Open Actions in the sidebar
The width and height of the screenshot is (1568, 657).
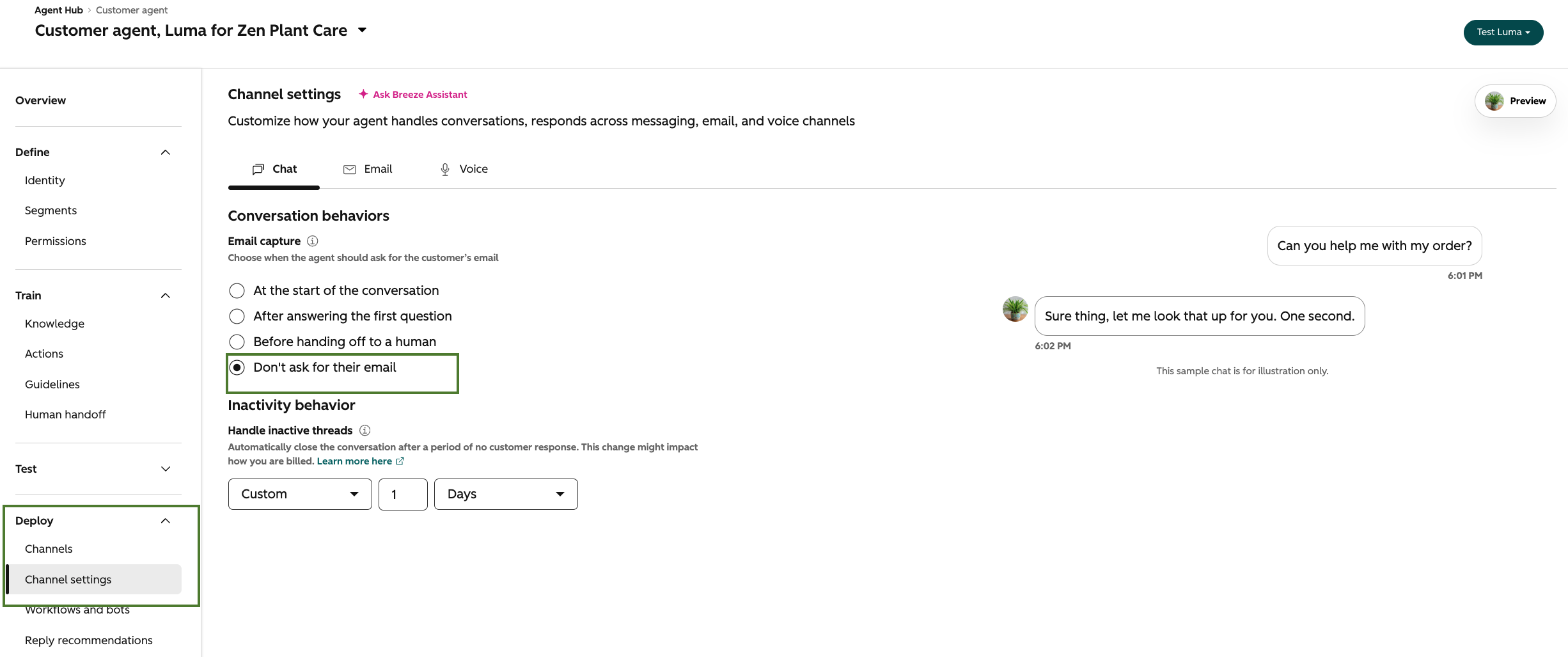[x=44, y=354]
